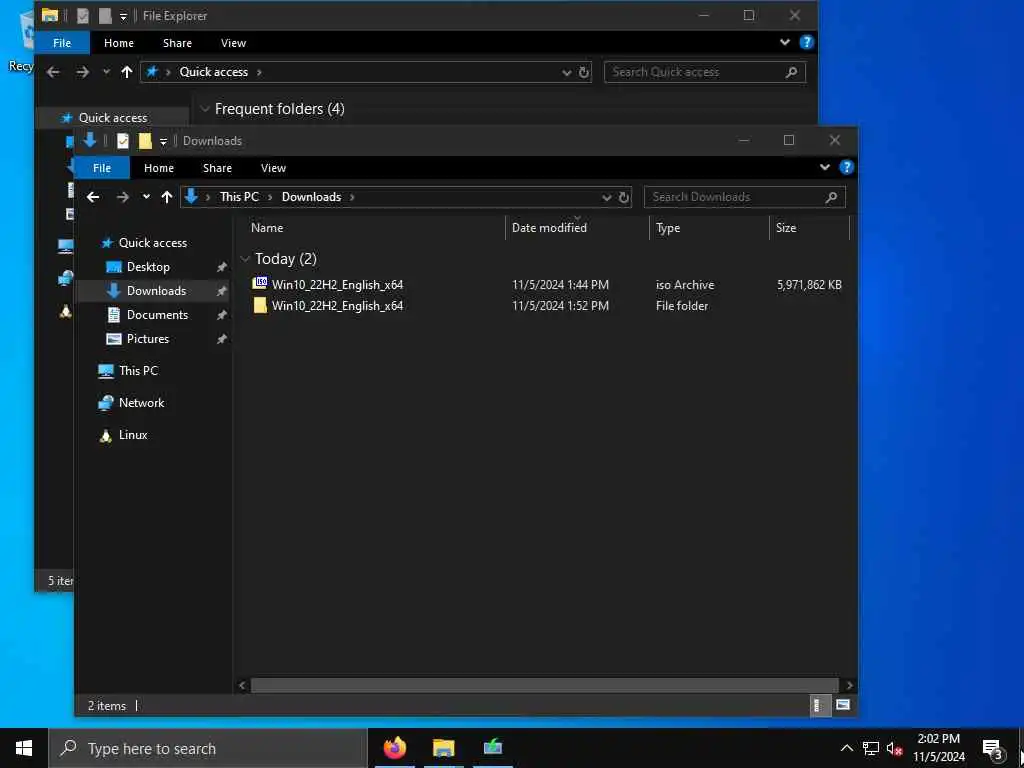Open address history dropdown in Downloads window
Screen dimensions: 1024x768
pyautogui.click(x=606, y=197)
